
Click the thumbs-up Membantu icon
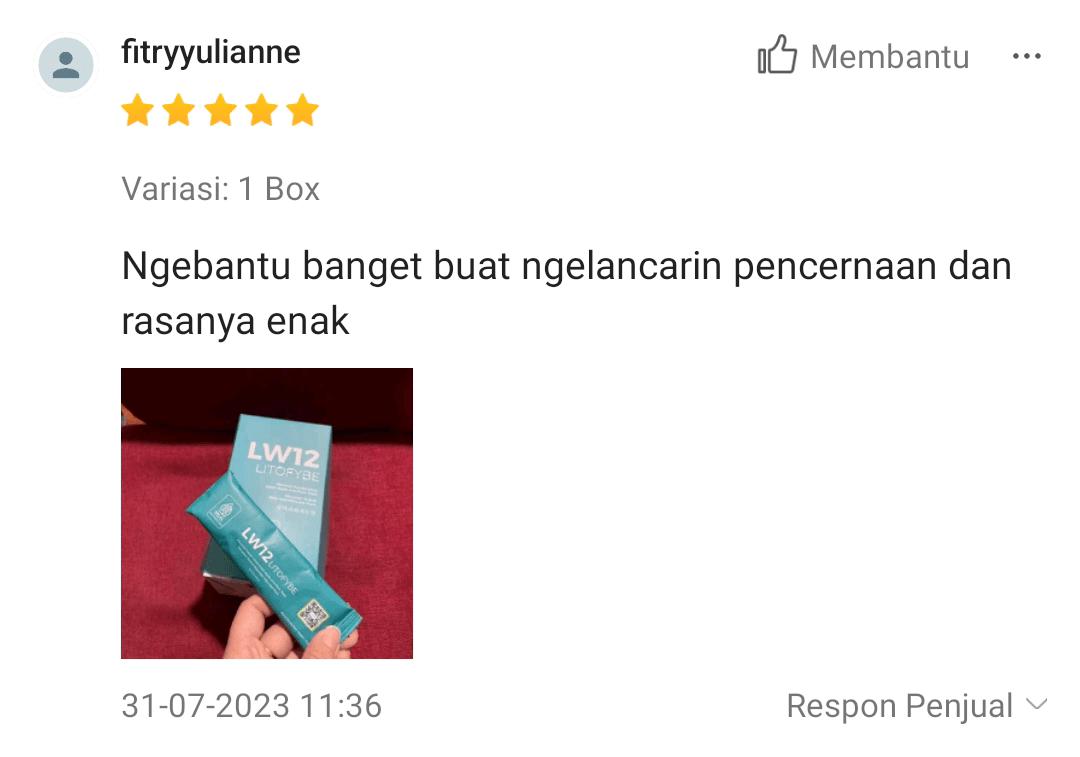[777, 54]
